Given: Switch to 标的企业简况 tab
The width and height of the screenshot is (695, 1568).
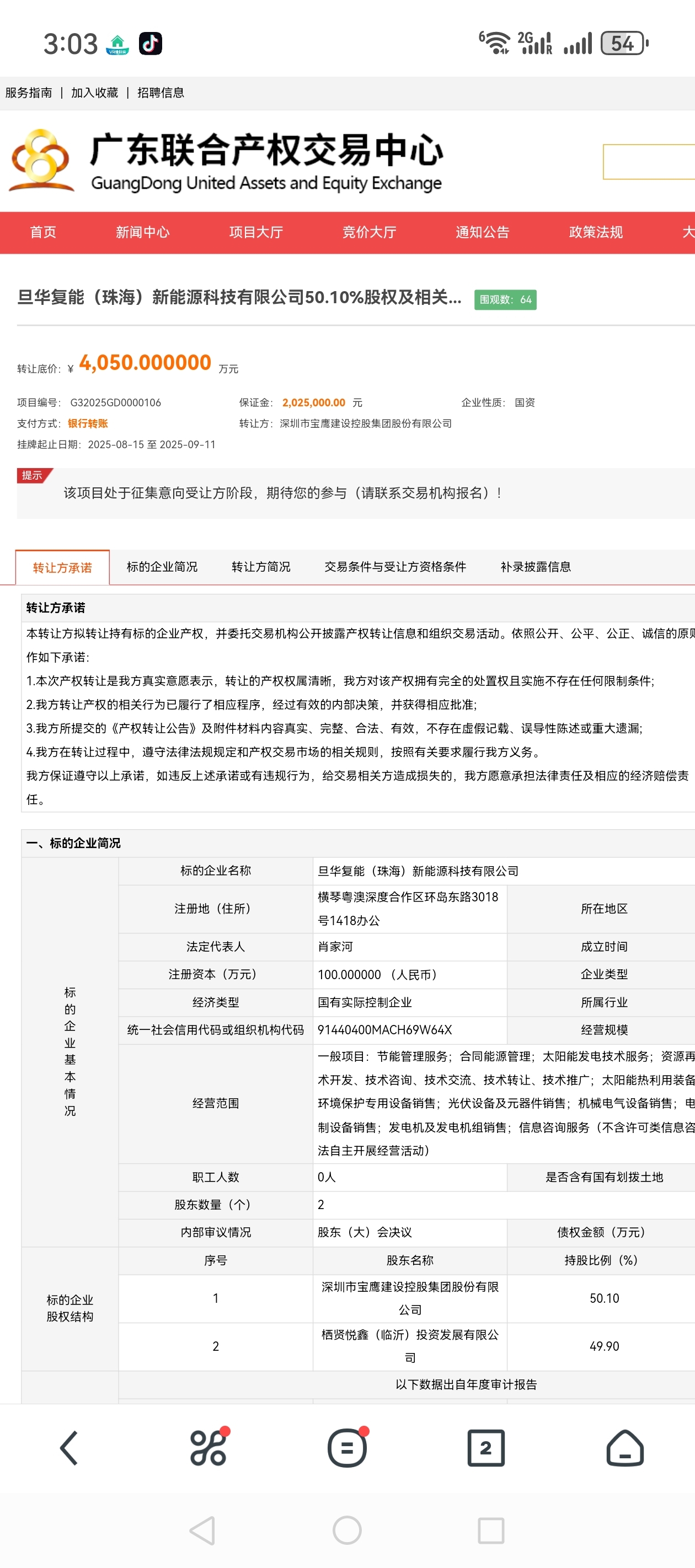Looking at the screenshot, I should pyautogui.click(x=162, y=567).
